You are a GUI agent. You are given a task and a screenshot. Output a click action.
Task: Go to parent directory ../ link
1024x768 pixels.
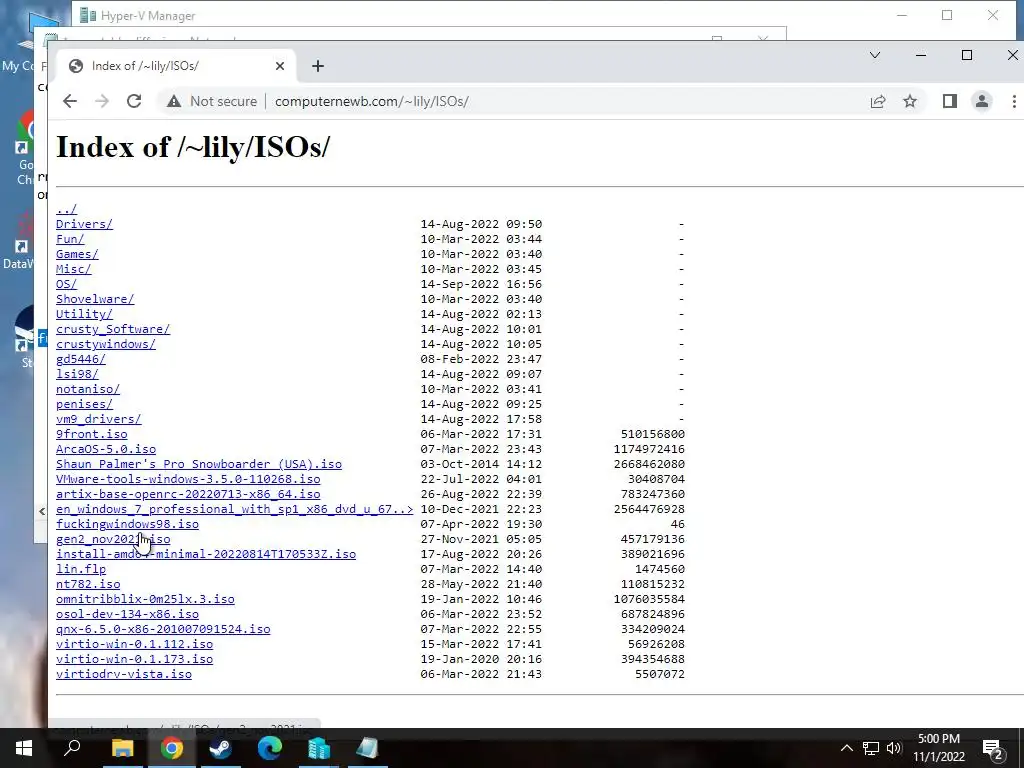[67, 209]
